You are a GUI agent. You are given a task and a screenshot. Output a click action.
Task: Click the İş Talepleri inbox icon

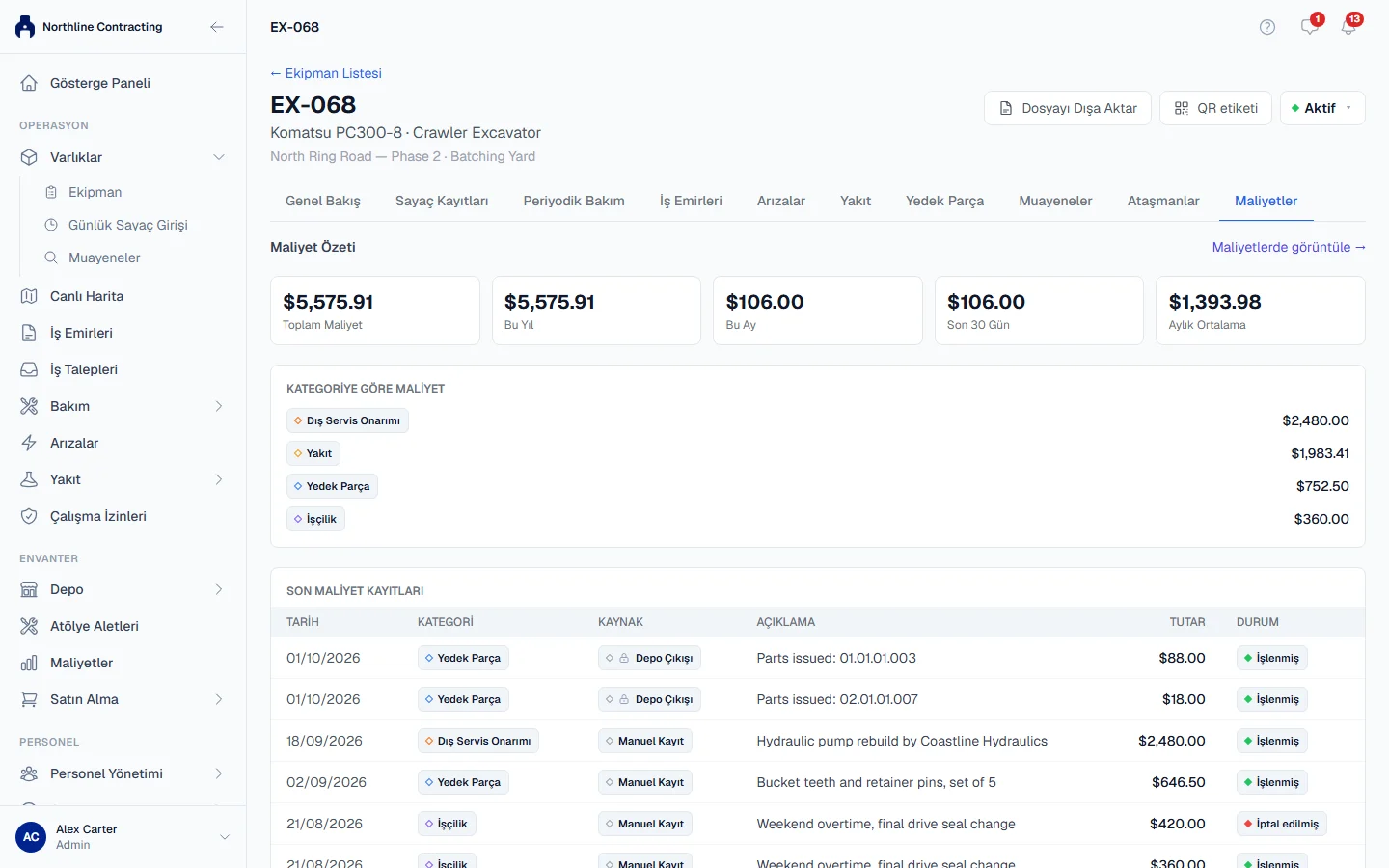[29, 369]
